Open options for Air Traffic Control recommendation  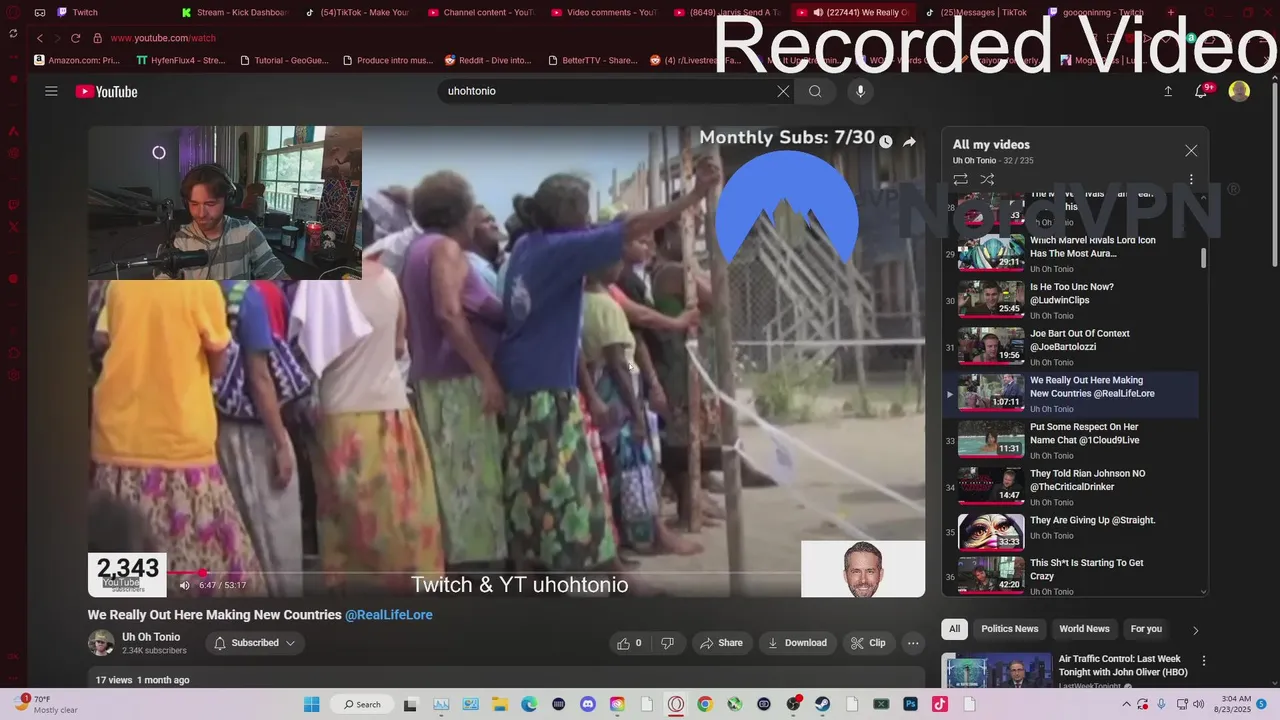point(1204,661)
